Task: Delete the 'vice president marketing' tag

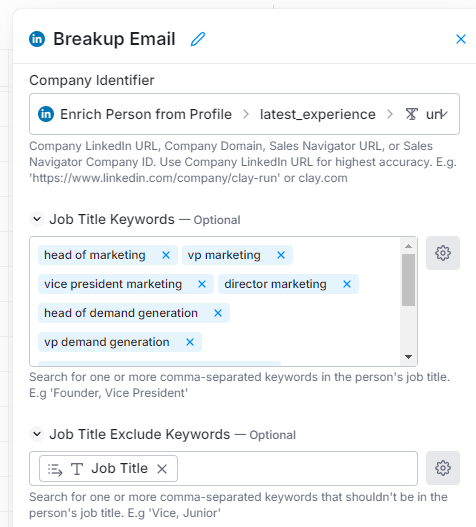Action: tap(202, 284)
